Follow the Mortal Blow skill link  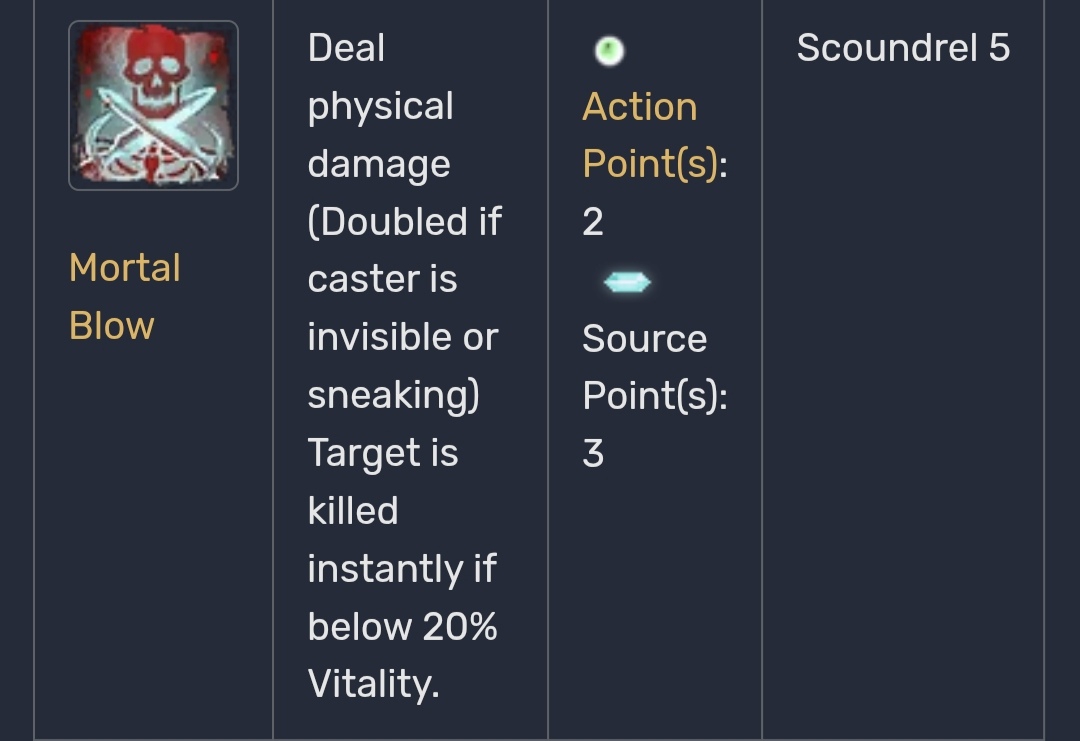pyautogui.click(x=125, y=296)
